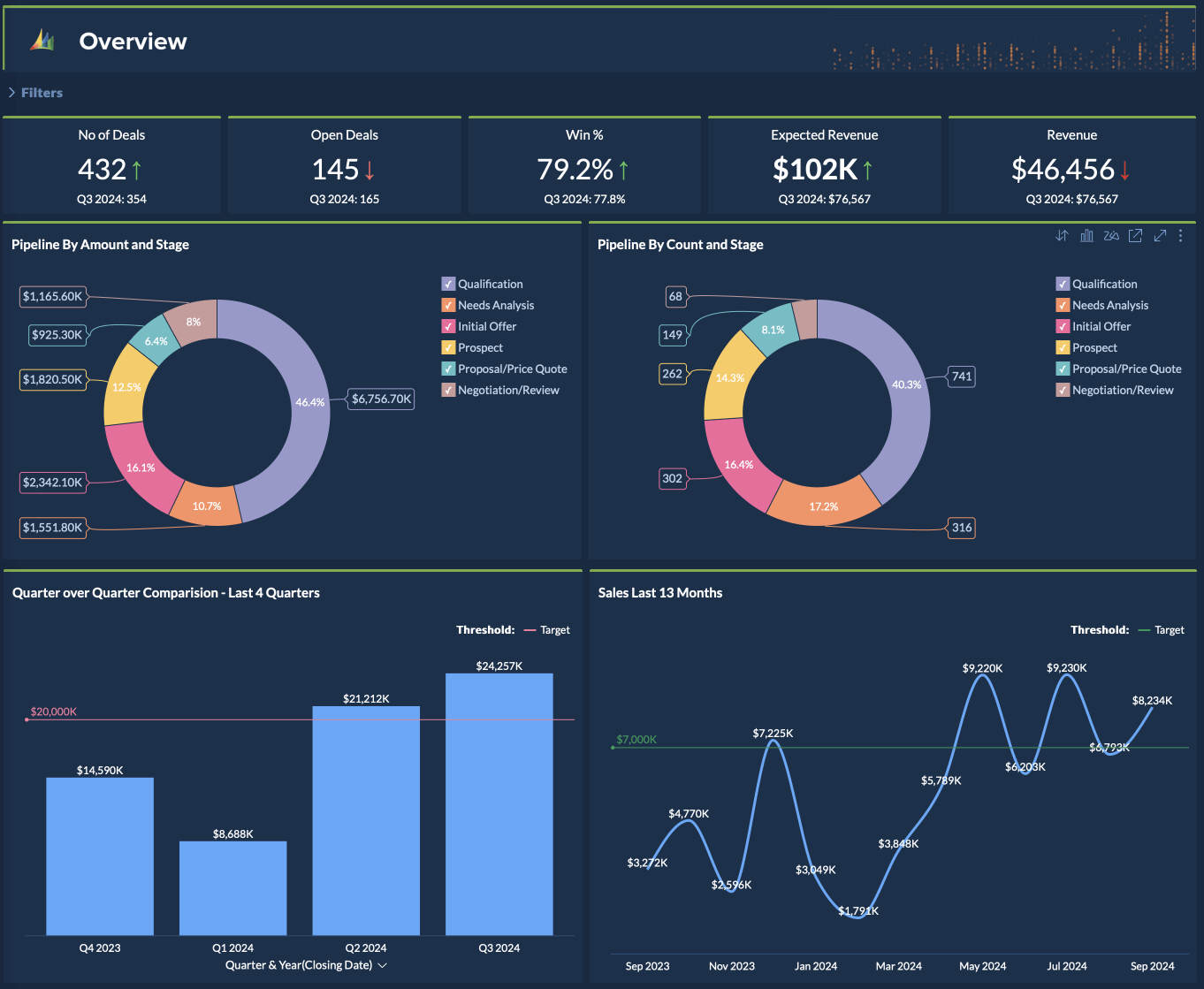Open Pipeline By Count chart in new window

coord(1135,235)
